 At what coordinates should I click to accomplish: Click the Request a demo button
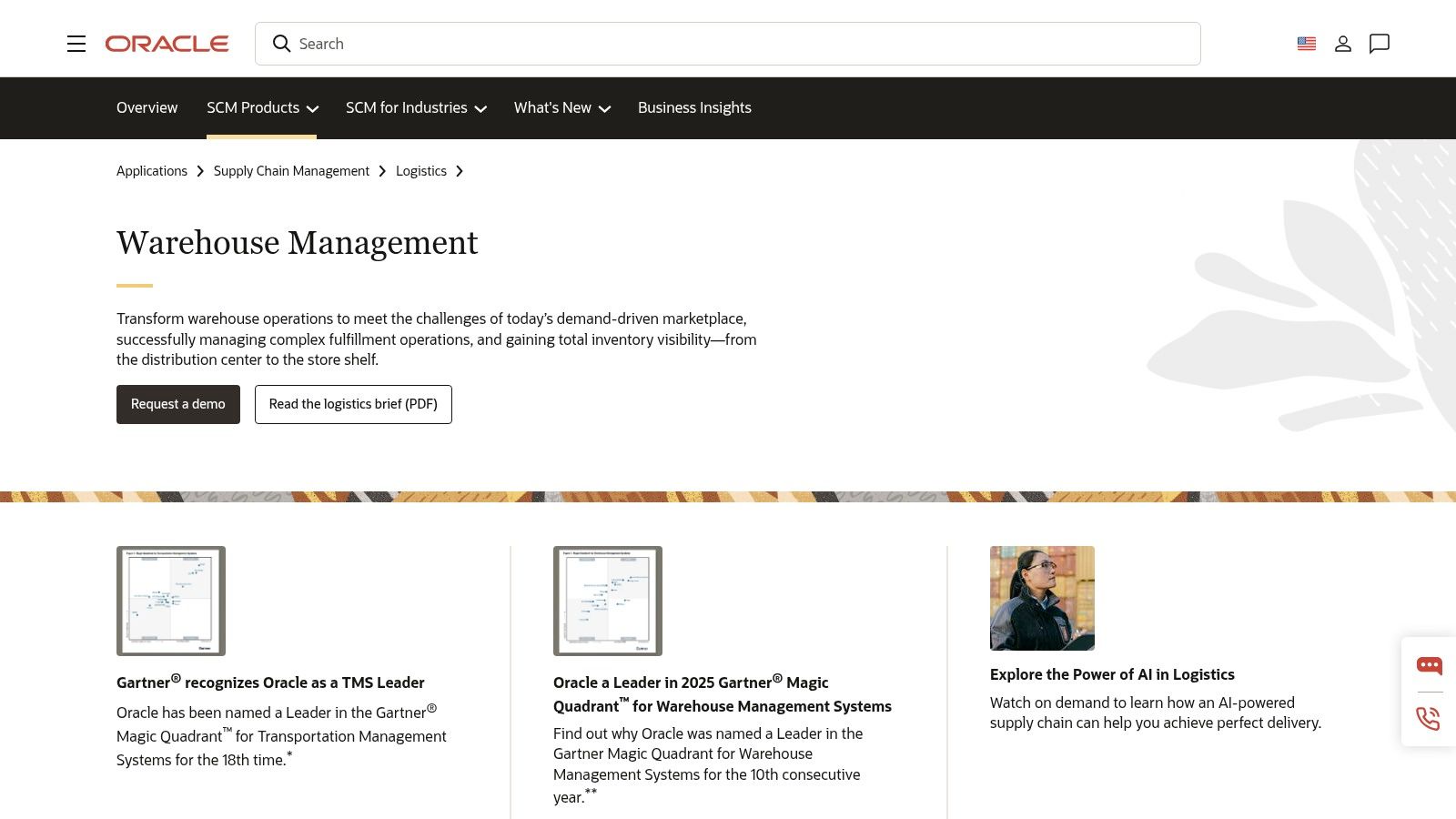click(x=178, y=404)
